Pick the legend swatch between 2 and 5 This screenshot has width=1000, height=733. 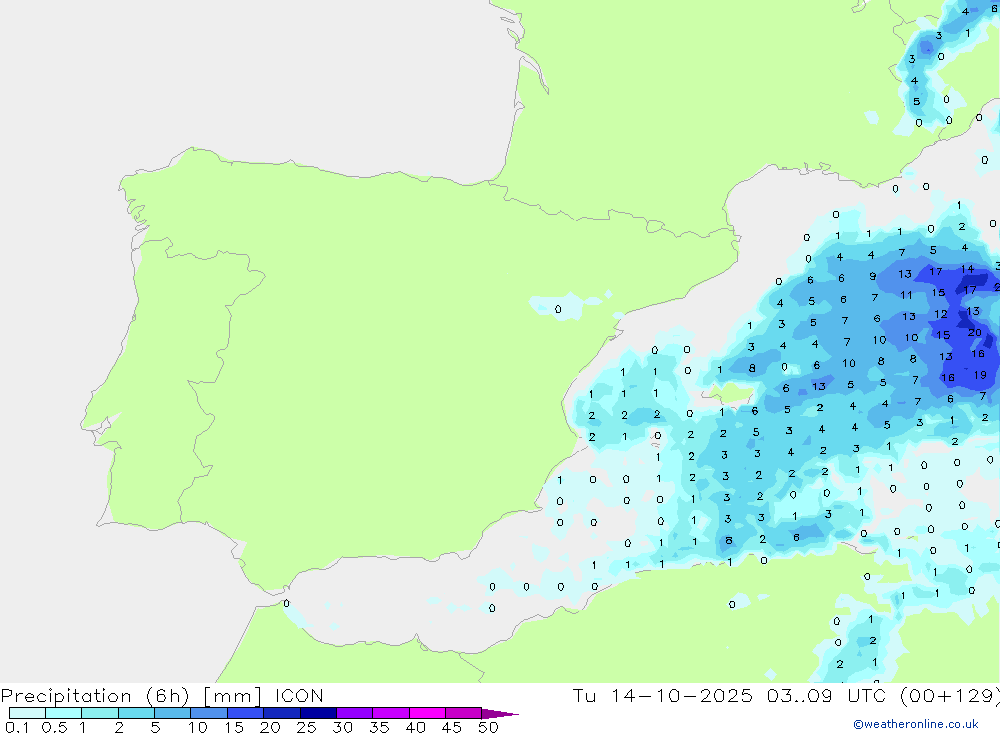click(136, 713)
